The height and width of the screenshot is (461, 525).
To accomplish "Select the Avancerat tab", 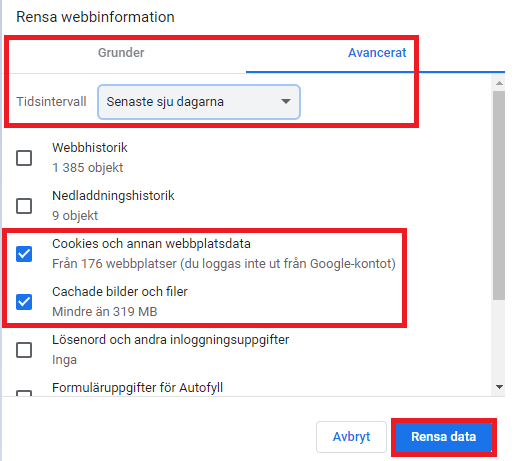I will point(377,53).
